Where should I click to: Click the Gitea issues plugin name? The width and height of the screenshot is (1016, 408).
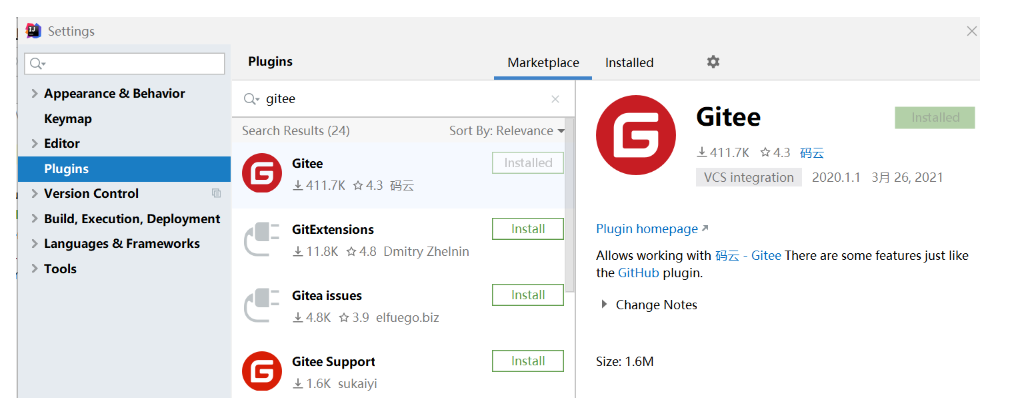tap(327, 296)
